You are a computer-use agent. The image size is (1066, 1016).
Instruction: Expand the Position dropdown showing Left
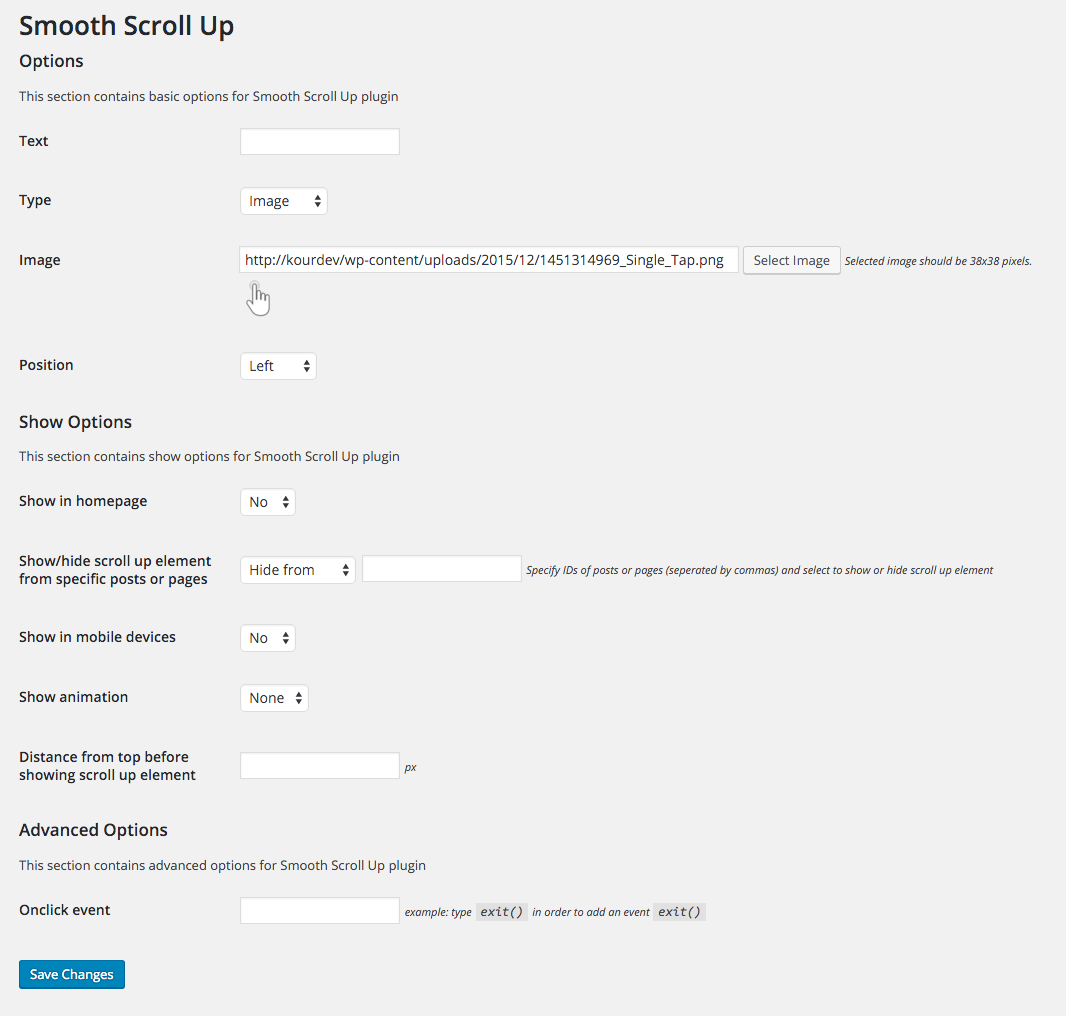tap(278, 366)
